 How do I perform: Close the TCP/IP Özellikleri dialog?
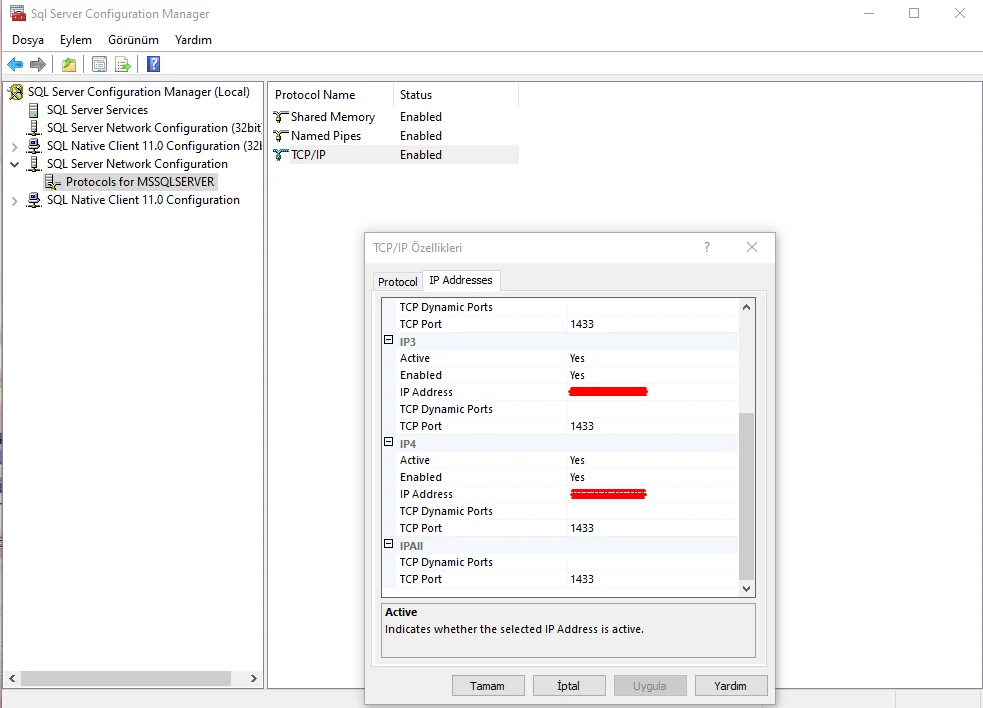click(x=752, y=247)
